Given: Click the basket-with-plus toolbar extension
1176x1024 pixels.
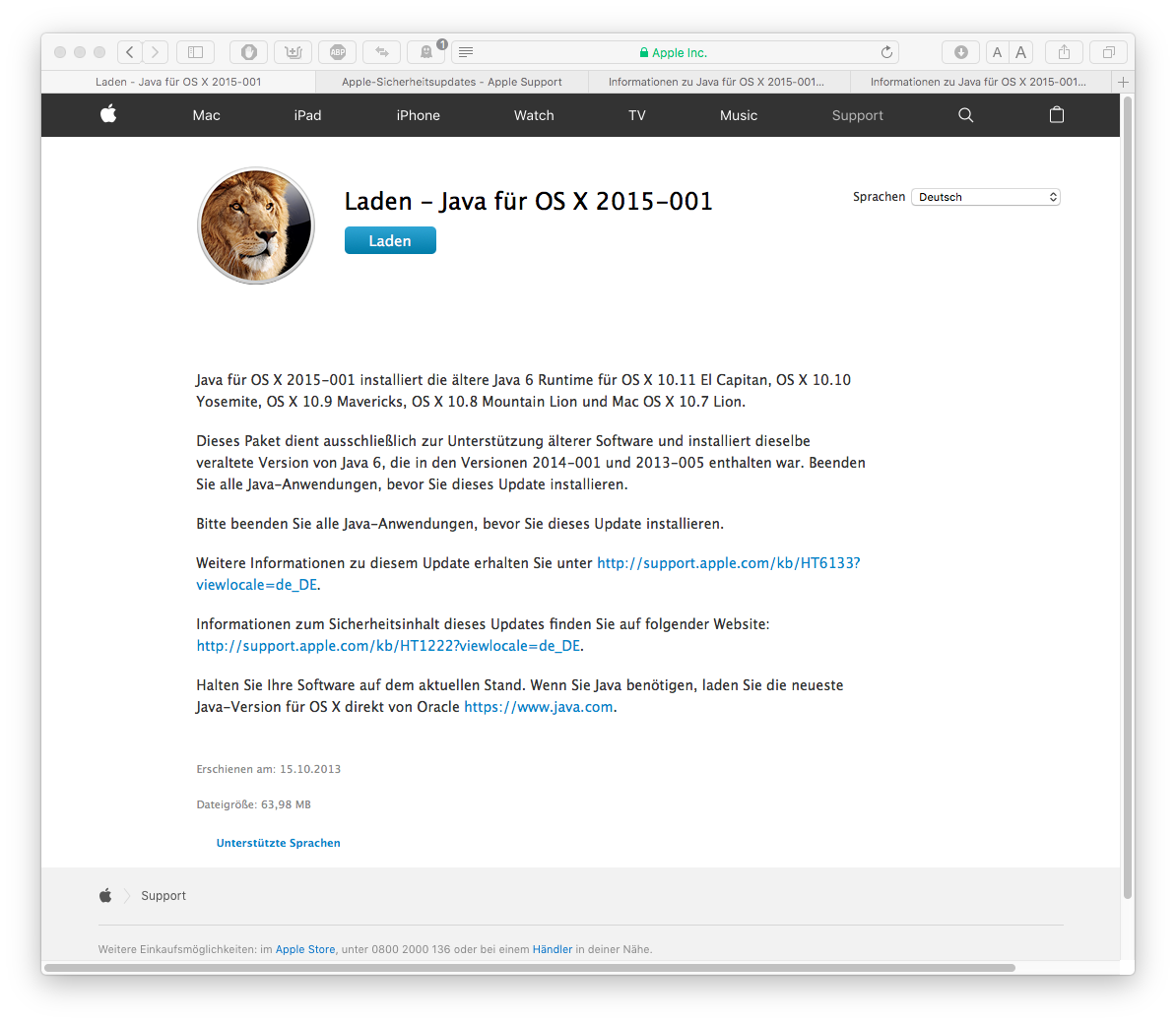Looking at the screenshot, I should tap(294, 52).
